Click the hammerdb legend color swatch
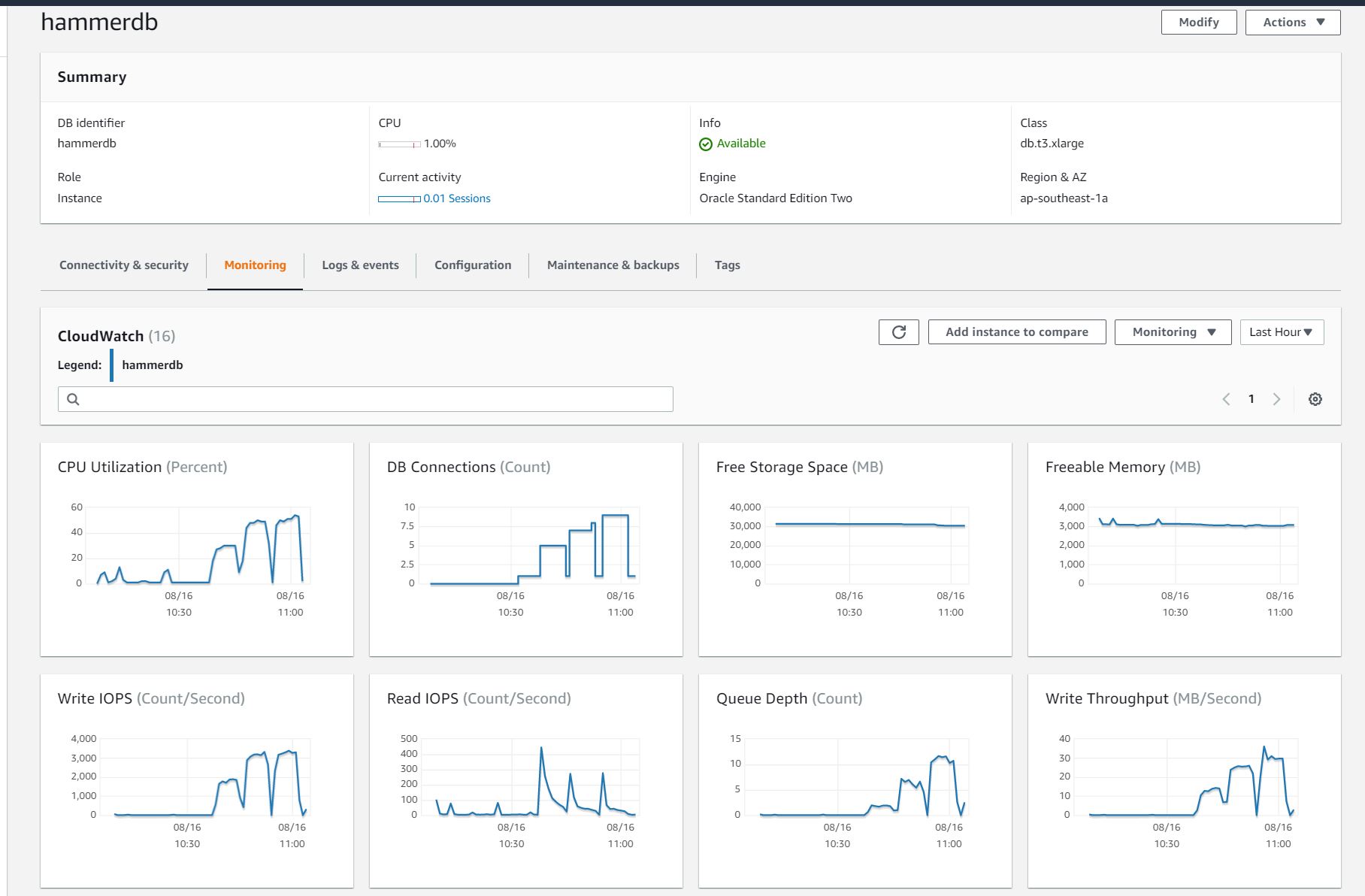Image resolution: width=1365 pixels, height=896 pixels. point(112,365)
